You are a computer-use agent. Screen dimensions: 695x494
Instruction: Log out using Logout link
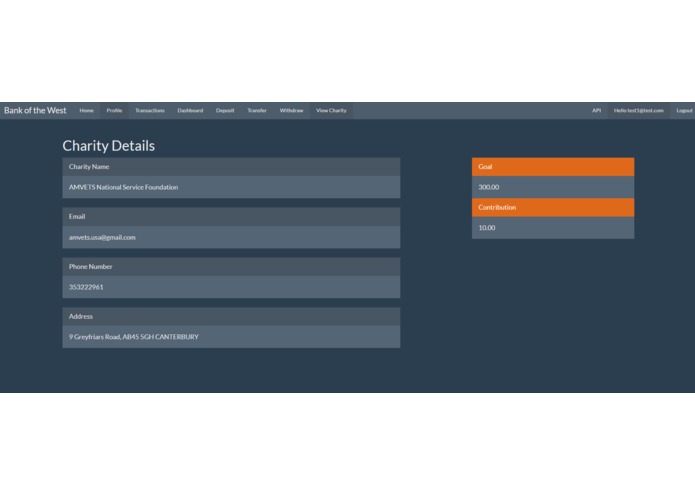click(x=684, y=110)
